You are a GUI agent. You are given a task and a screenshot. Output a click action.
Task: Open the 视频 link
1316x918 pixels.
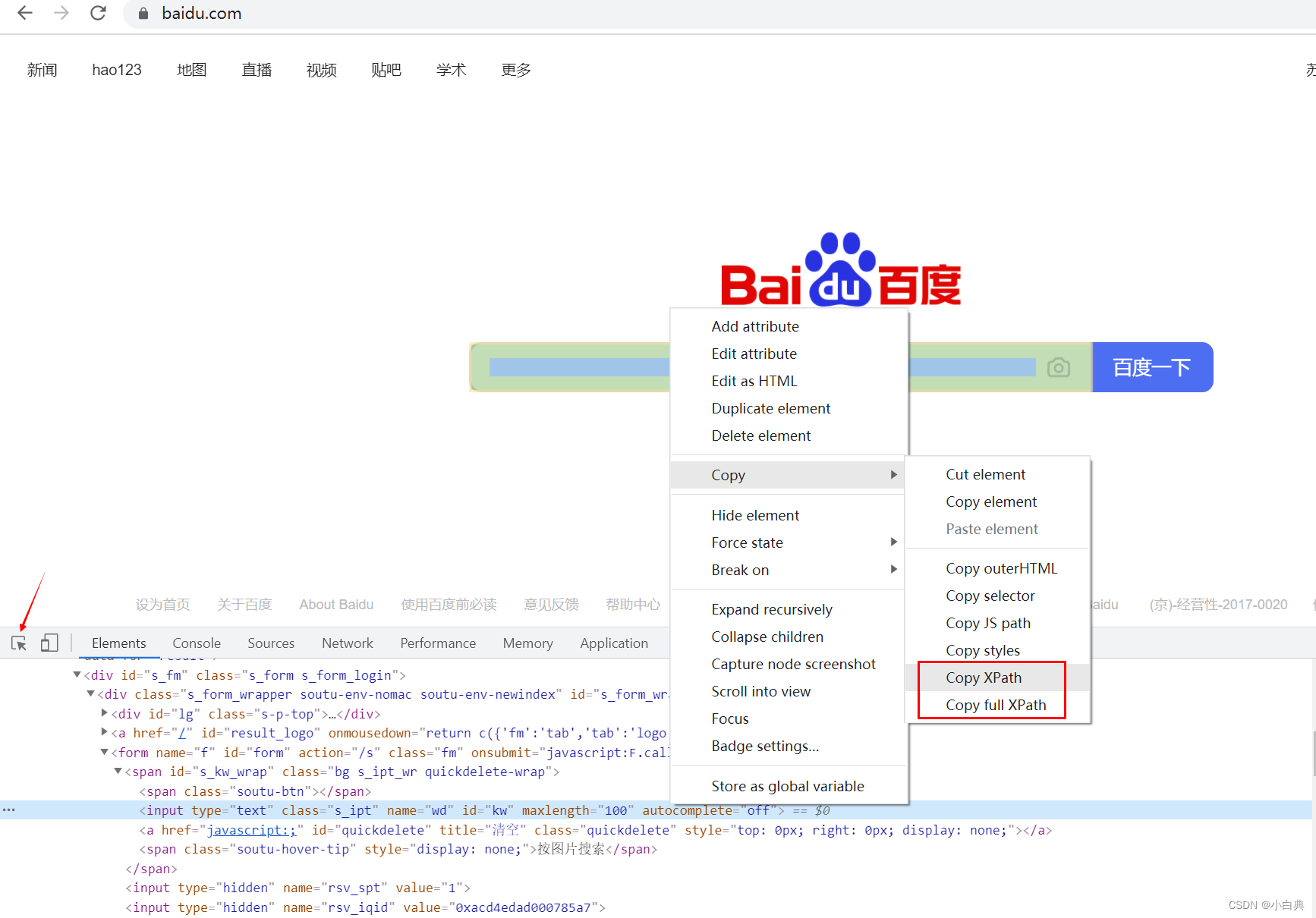click(x=321, y=70)
